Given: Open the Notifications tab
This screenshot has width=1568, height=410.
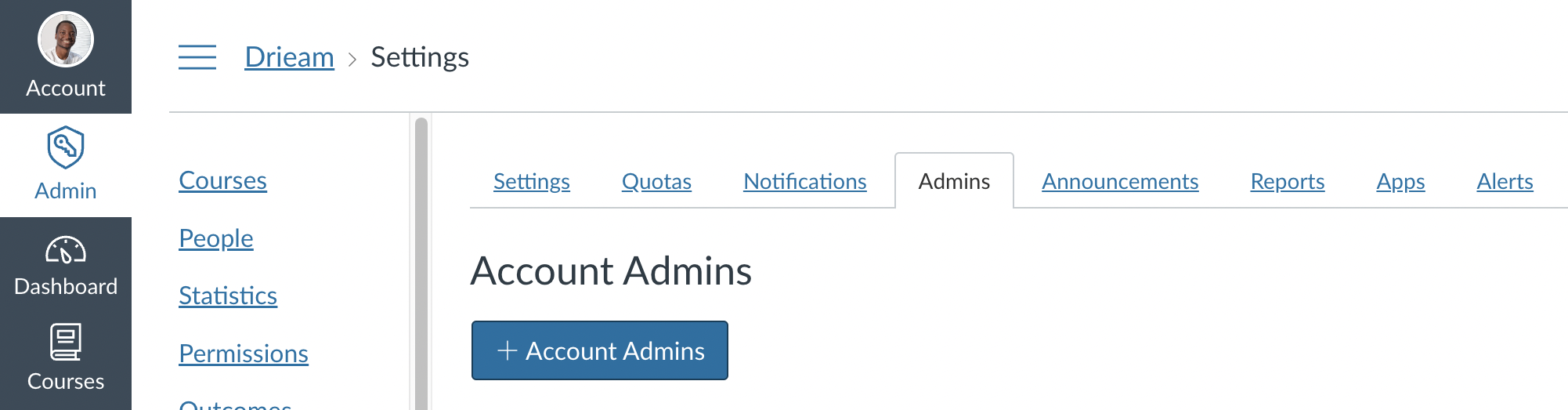Looking at the screenshot, I should coord(805,181).
